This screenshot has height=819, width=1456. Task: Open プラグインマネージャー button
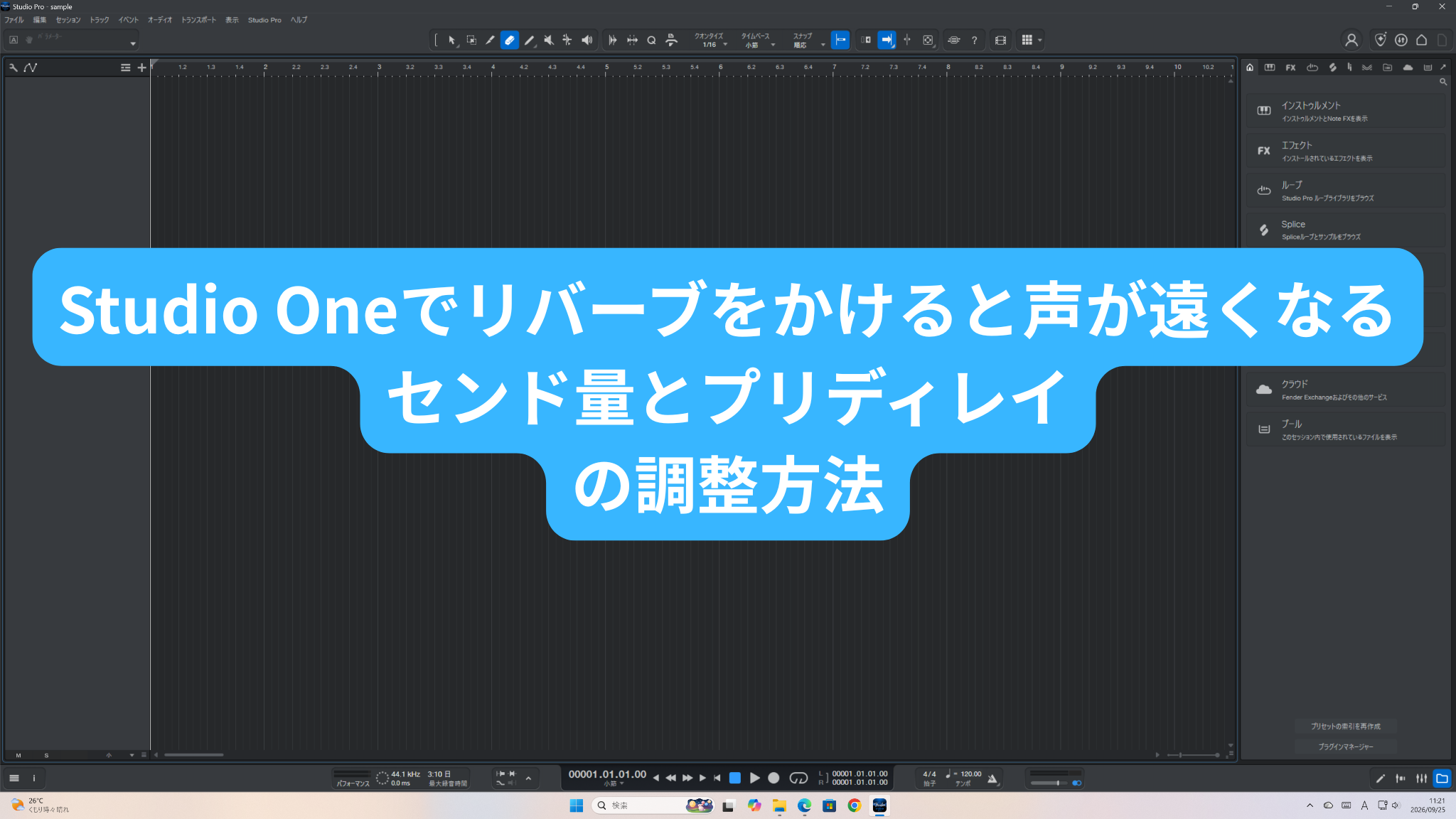click(x=1345, y=746)
